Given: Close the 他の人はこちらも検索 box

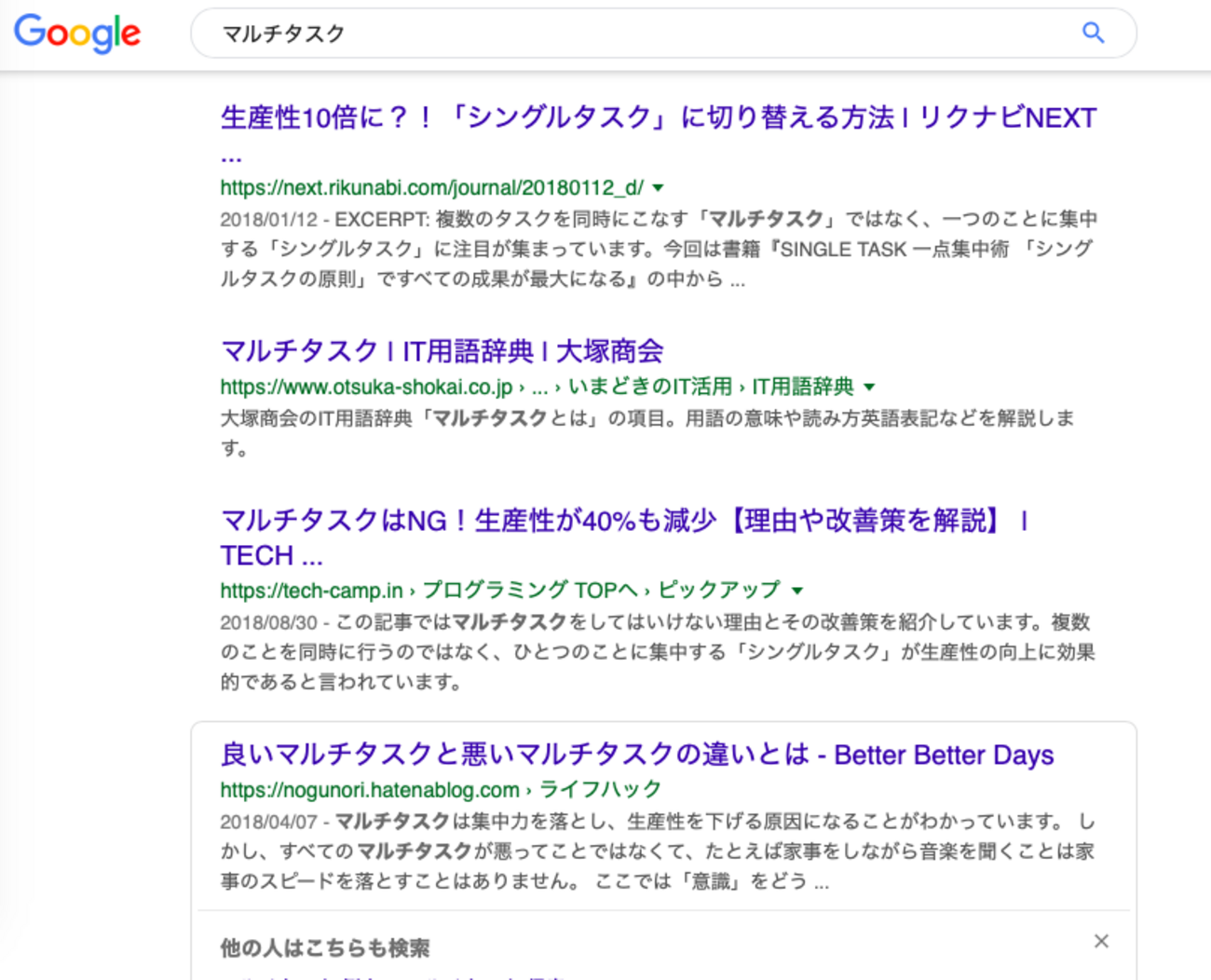Looking at the screenshot, I should pos(1101,941).
